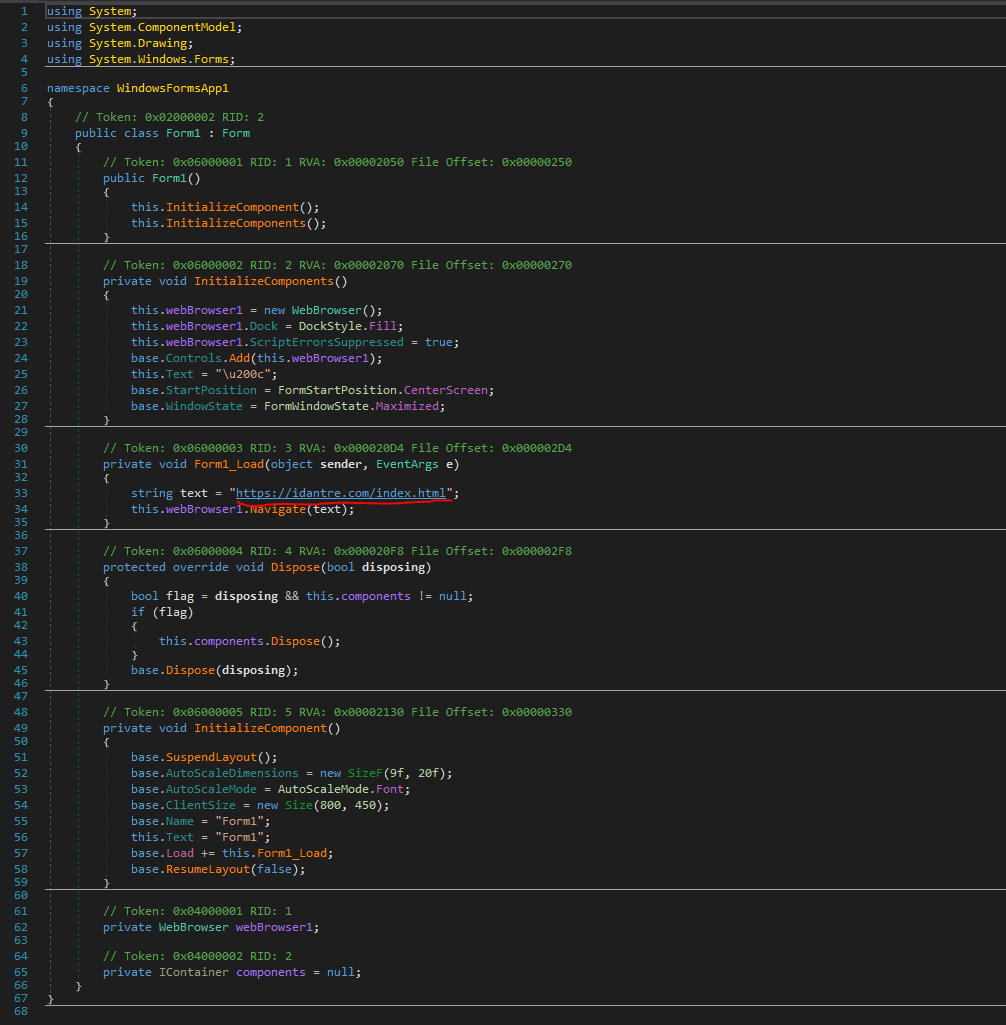This screenshot has height=1025, width=1006.
Task: Click WebBrowser constructor on line 21
Action: pyautogui.click(x=326, y=310)
